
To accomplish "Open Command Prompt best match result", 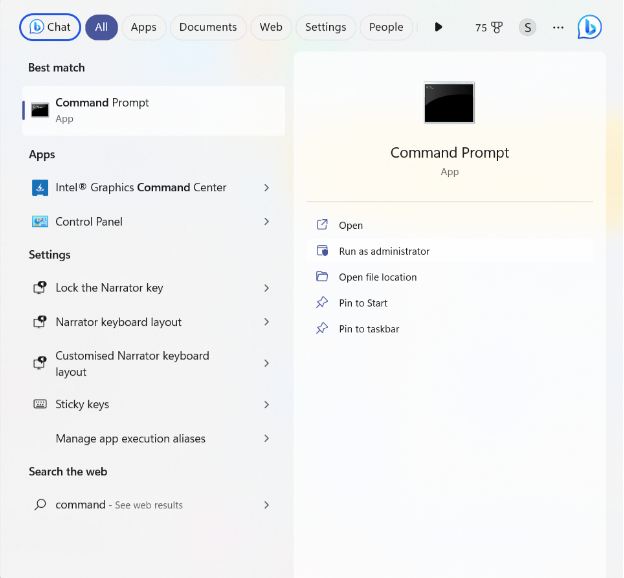I will [x=154, y=110].
